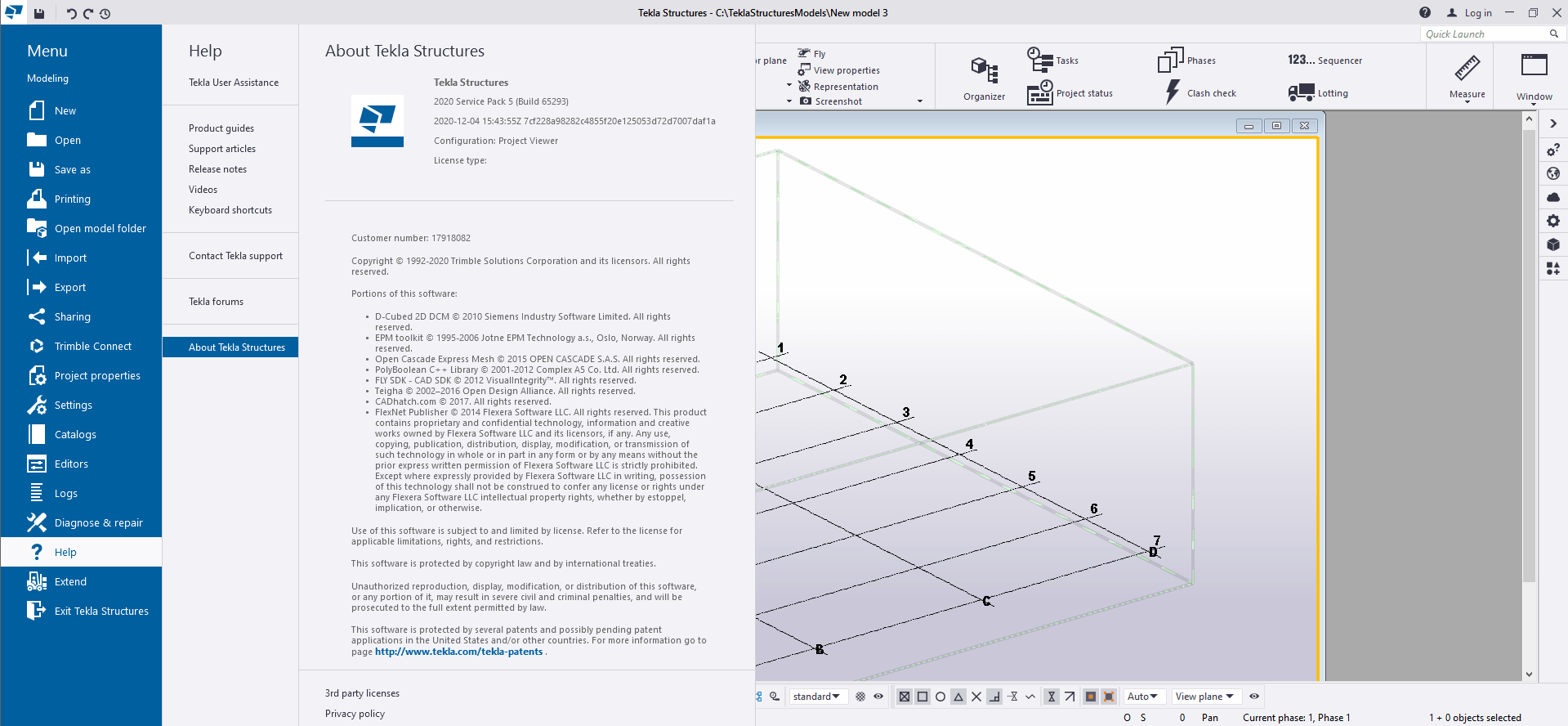The height and width of the screenshot is (726, 1568).
Task: Activate the Fly command
Action: [x=811, y=53]
